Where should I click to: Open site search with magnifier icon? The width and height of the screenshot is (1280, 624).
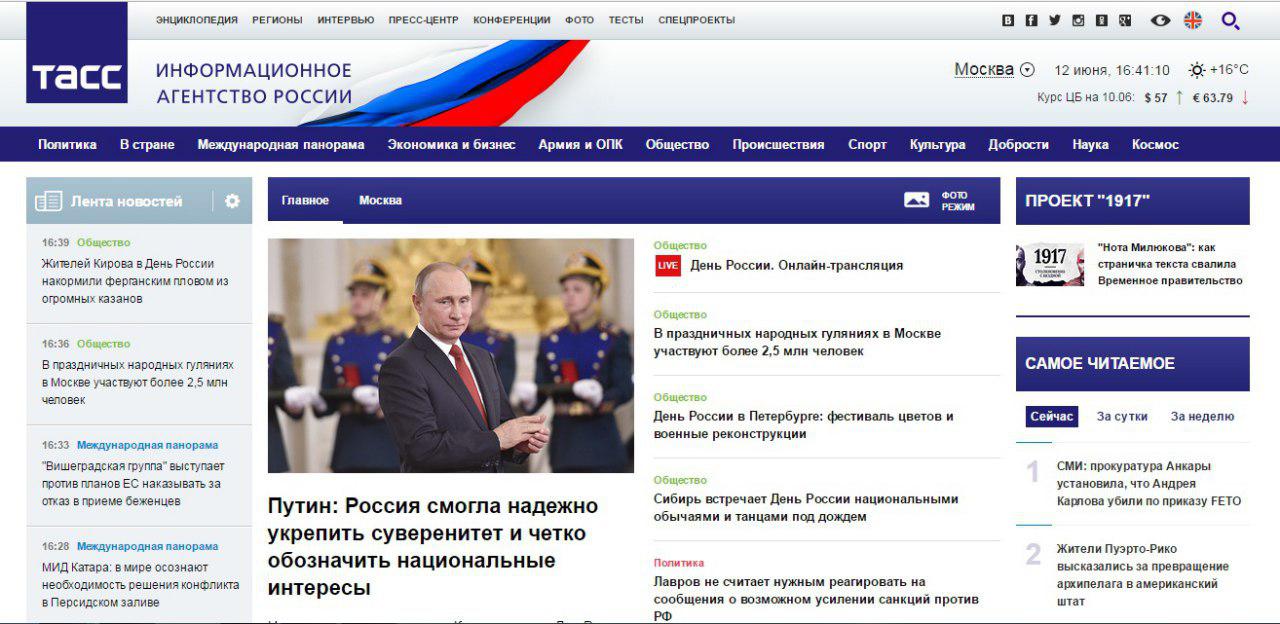click(x=1230, y=20)
